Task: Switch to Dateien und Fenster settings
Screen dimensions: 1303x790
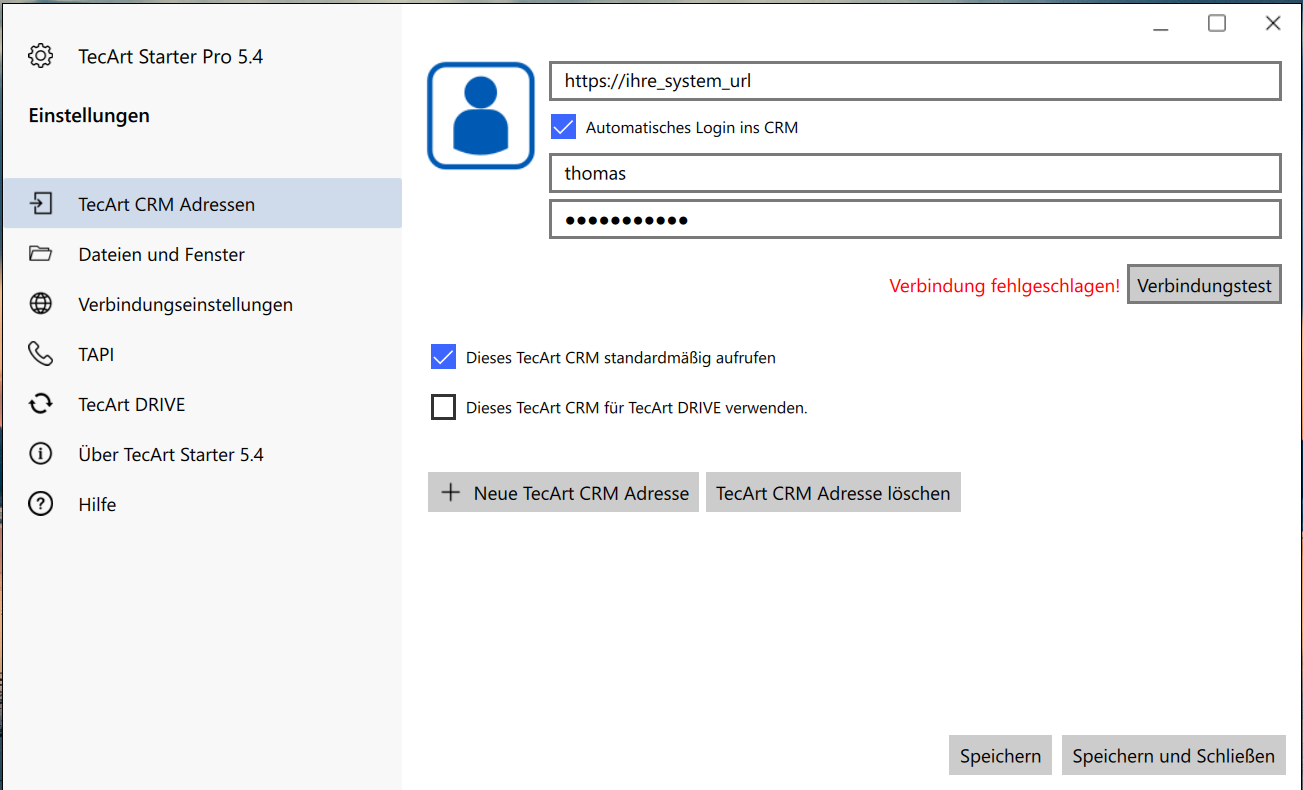Action: [202, 254]
